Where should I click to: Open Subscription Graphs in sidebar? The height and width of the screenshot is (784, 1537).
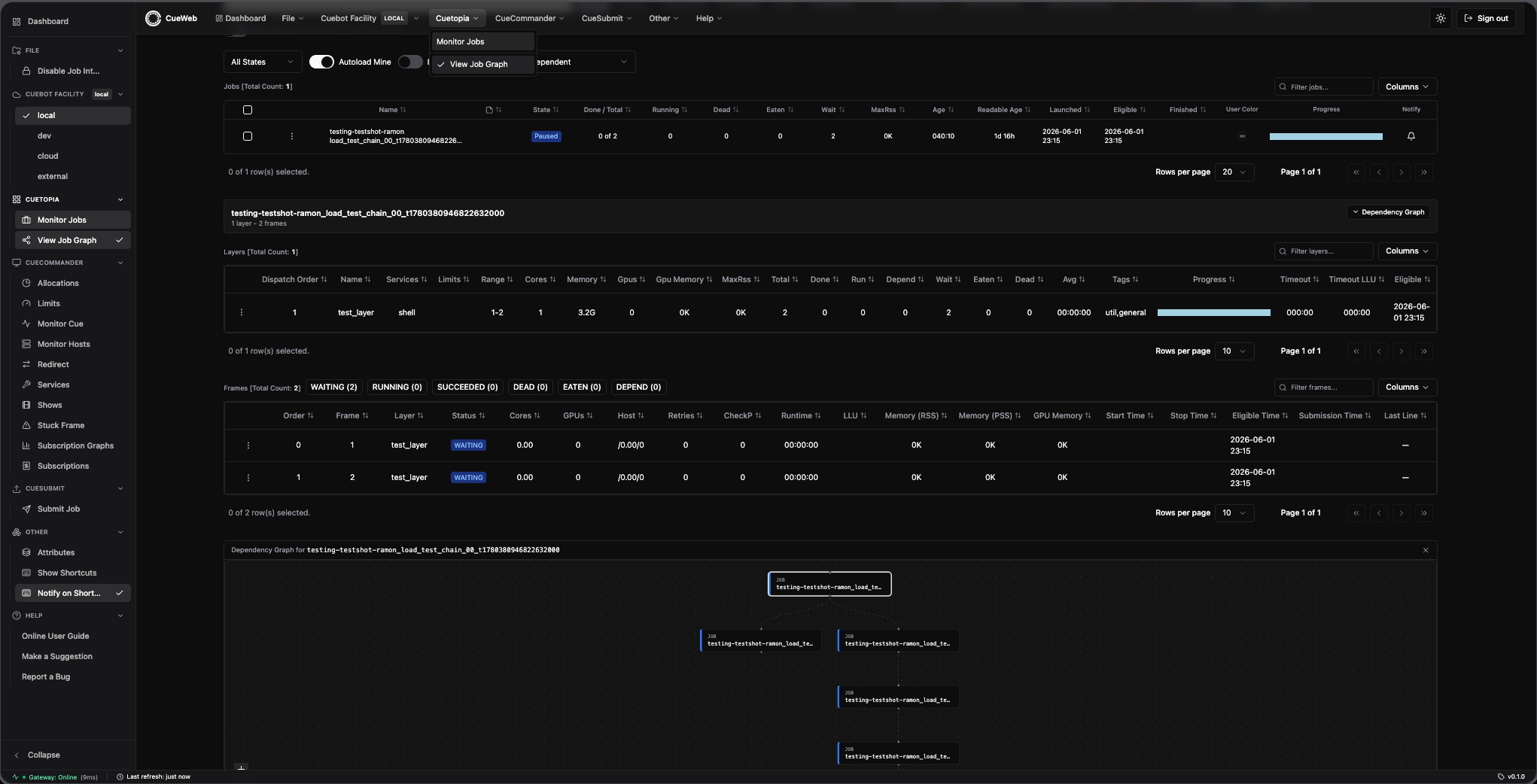(72, 445)
